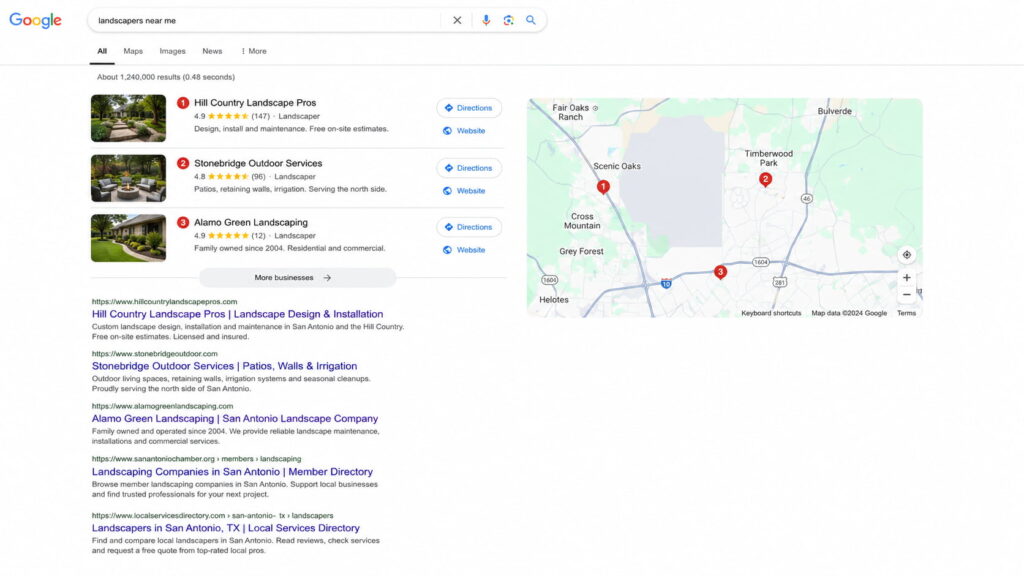This screenshot has width=1024, height=576.
Task: Click sanantoniochamber.org URL breadcrumb
Action: coord(197,459)
